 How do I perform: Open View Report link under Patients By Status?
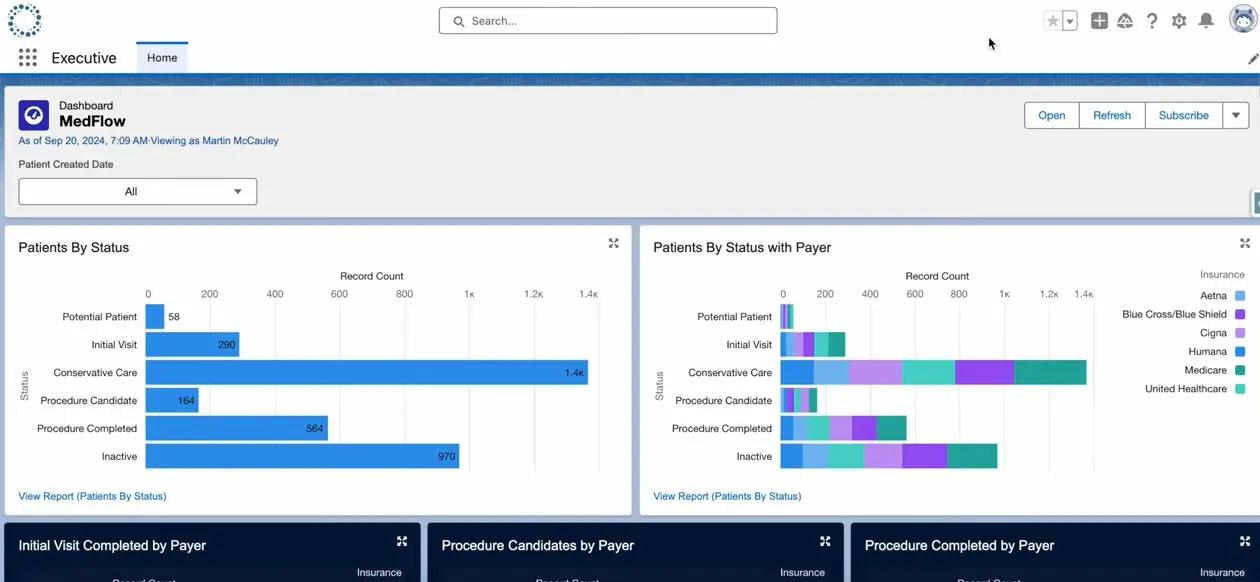[x=92, y=496]
